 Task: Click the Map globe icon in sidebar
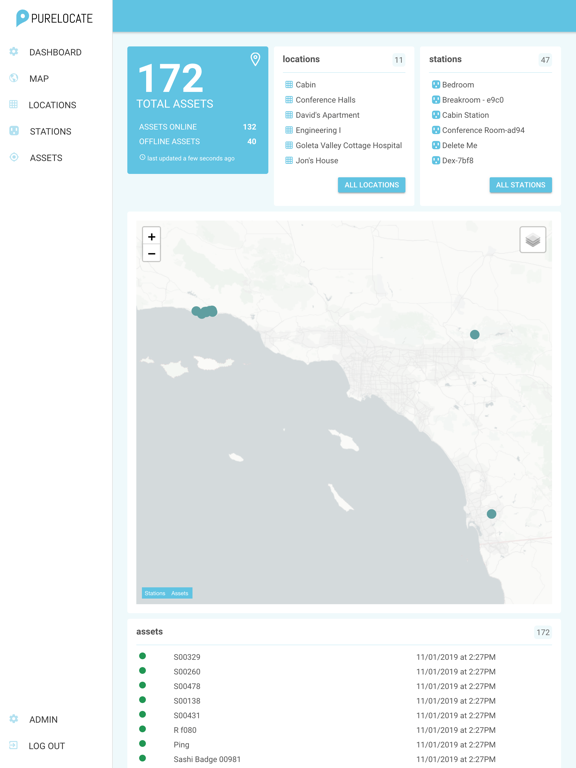coord(14,78)
